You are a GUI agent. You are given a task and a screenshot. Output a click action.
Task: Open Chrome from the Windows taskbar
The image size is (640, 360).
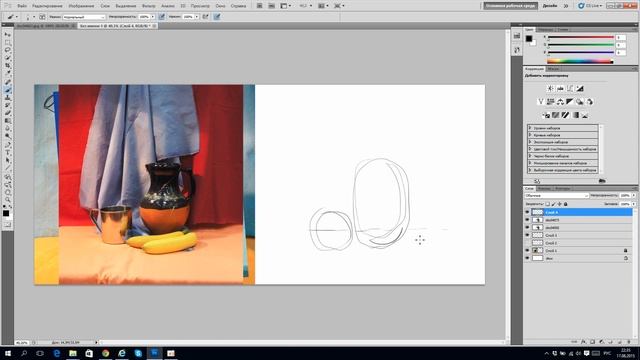105,353
